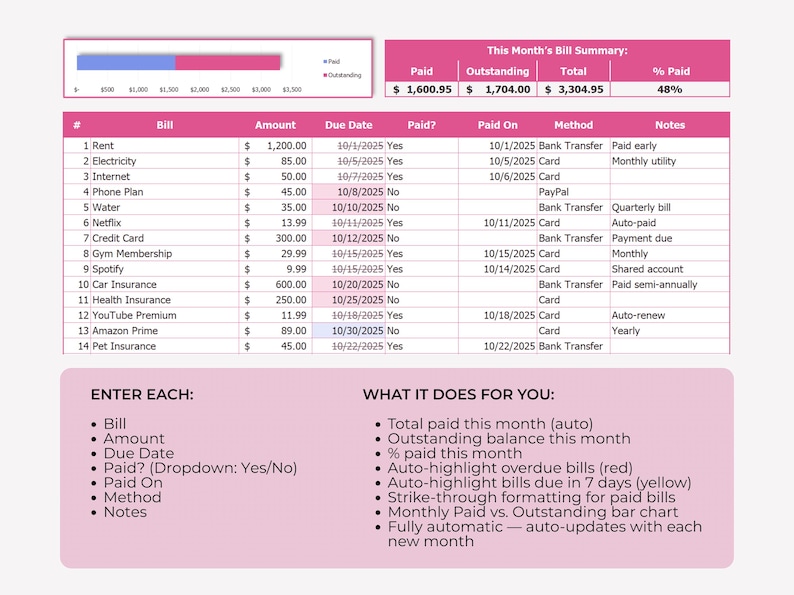Screen dimensions: 794x595
Task: Click the % Paid summary header
Action: (671, 71)
